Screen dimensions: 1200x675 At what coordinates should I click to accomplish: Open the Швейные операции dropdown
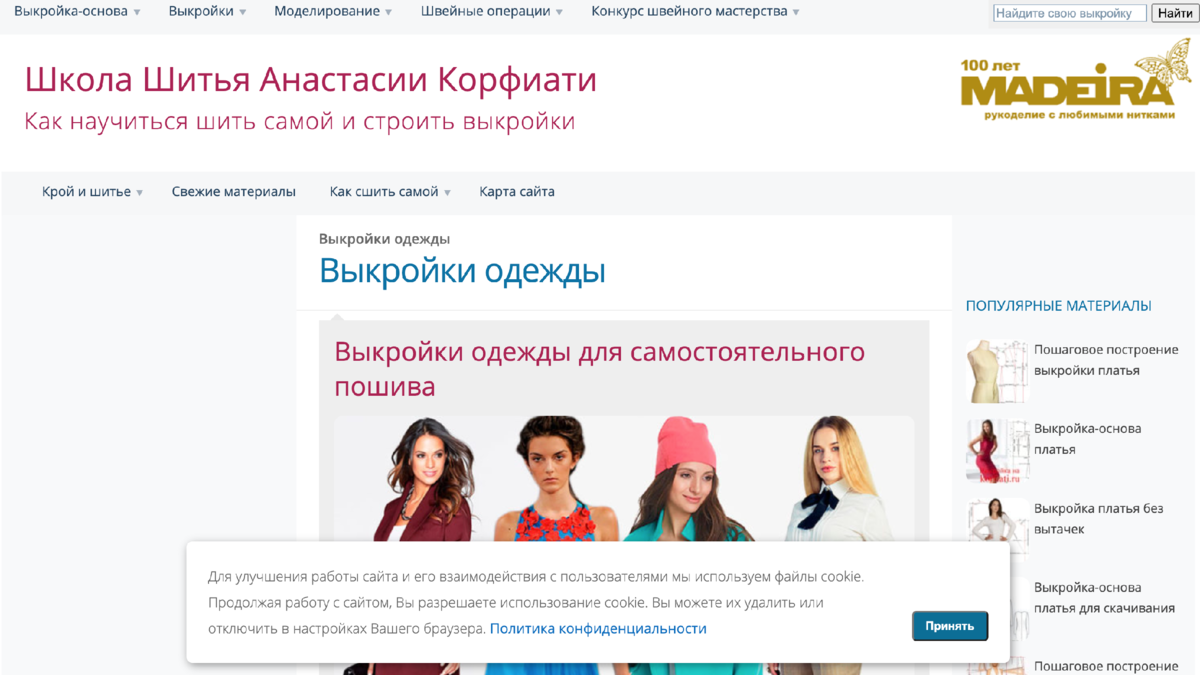point(486,12)
